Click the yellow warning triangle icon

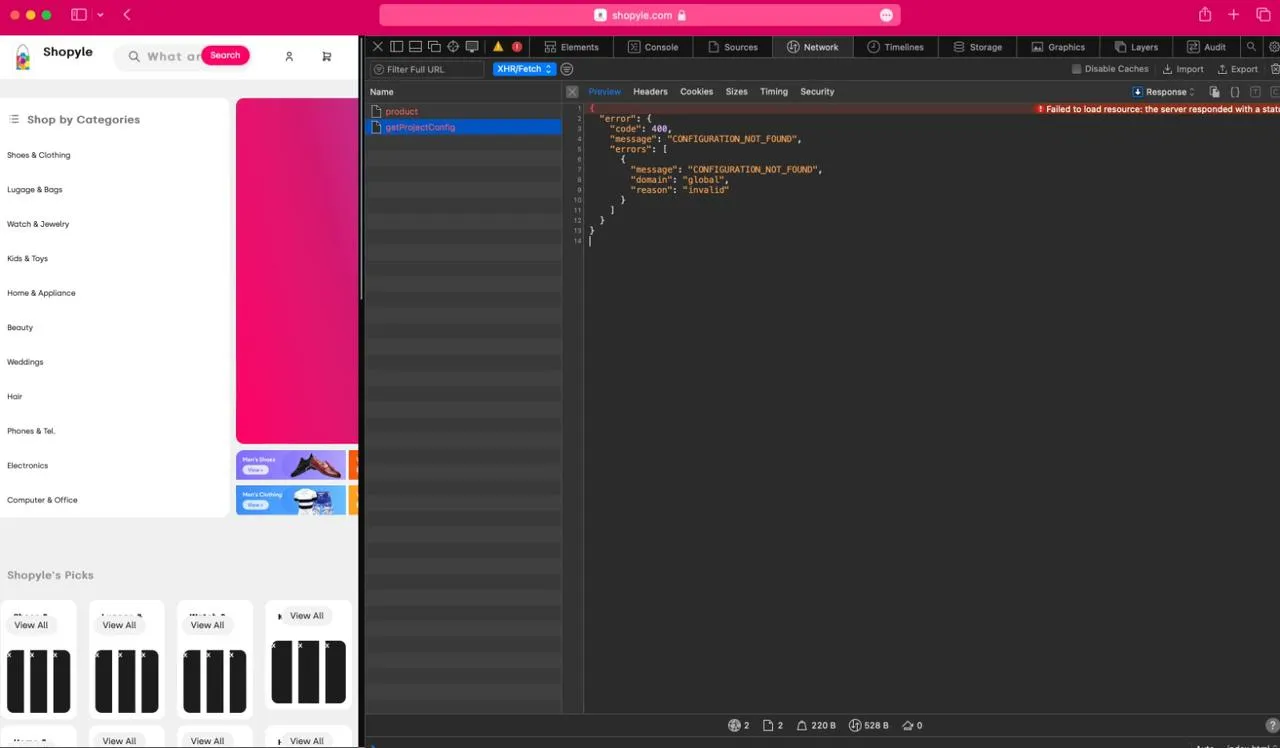point(498,47)
